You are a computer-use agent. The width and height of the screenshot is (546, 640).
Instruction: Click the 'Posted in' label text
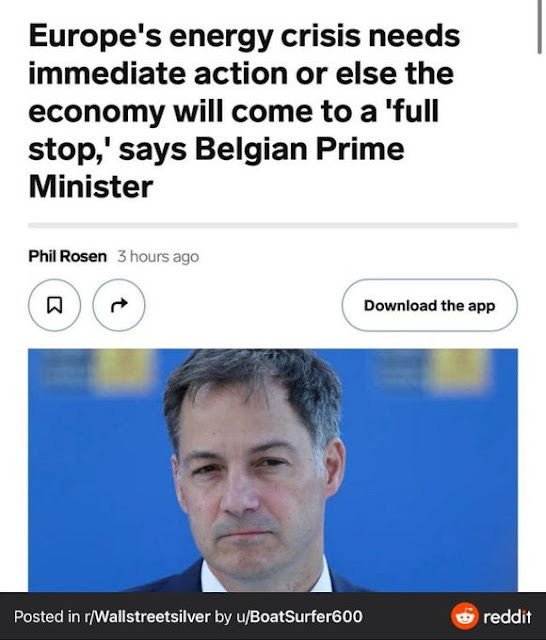(x=47, y=616)
